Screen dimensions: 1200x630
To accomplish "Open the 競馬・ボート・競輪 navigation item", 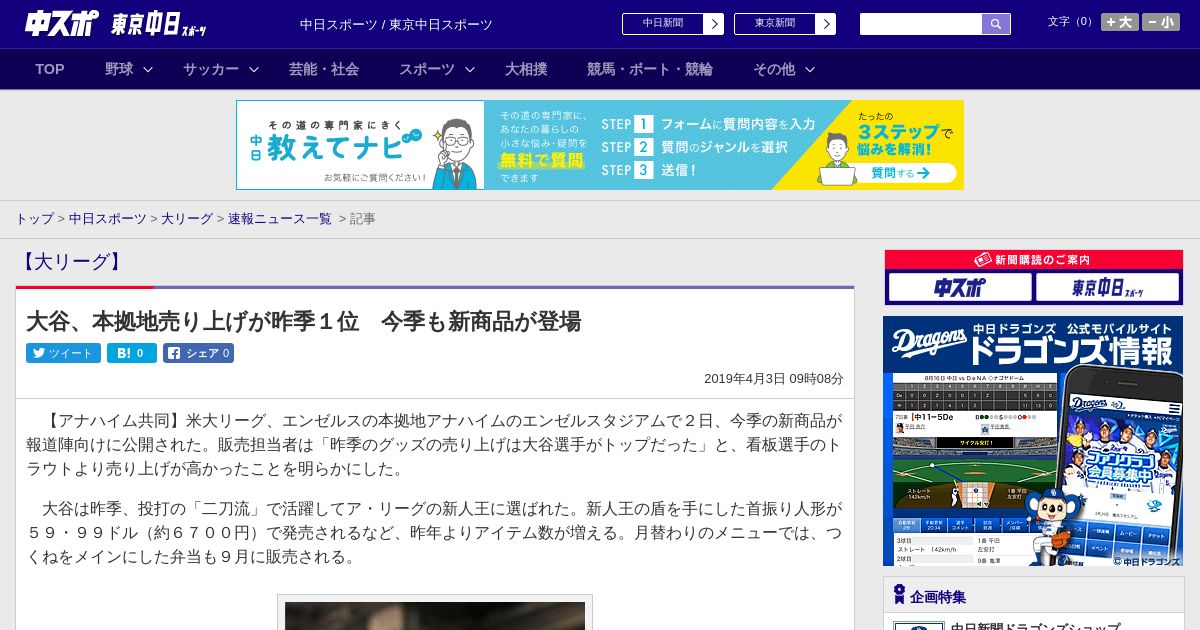I will pos(650,69).
